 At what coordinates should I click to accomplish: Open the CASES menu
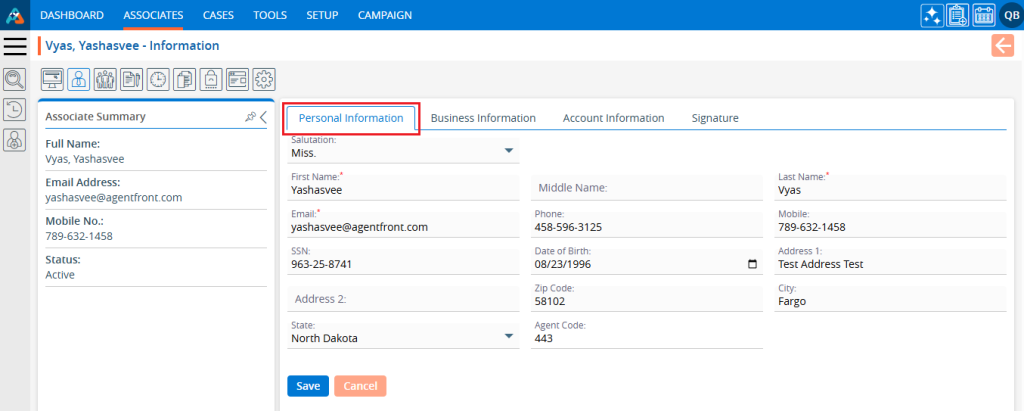pyautogui.click(x=218, y=15)
